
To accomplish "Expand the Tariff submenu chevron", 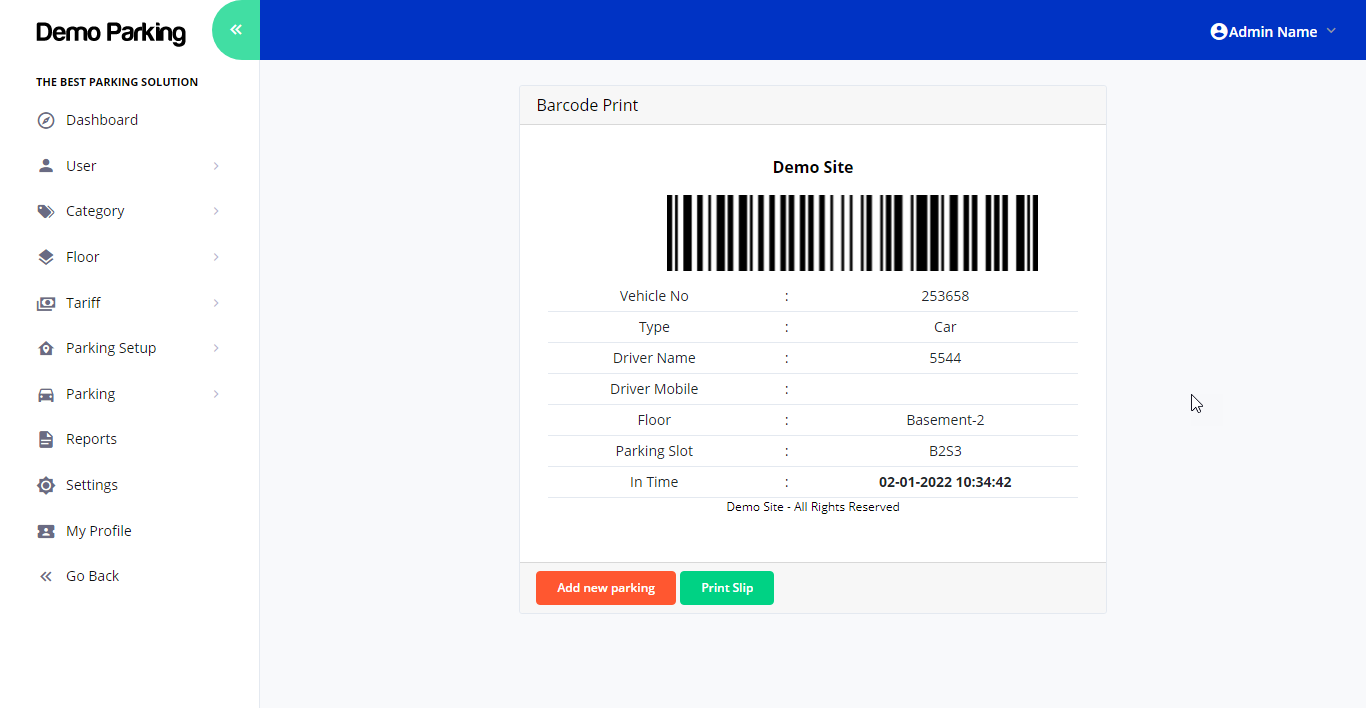I will pos(216,303).
